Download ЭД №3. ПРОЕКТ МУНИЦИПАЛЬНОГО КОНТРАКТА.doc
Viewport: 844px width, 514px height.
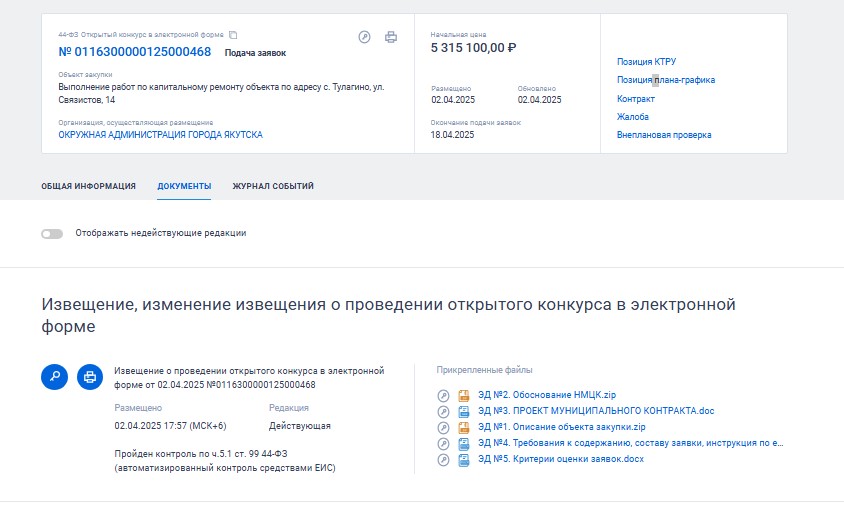point(596,411)
